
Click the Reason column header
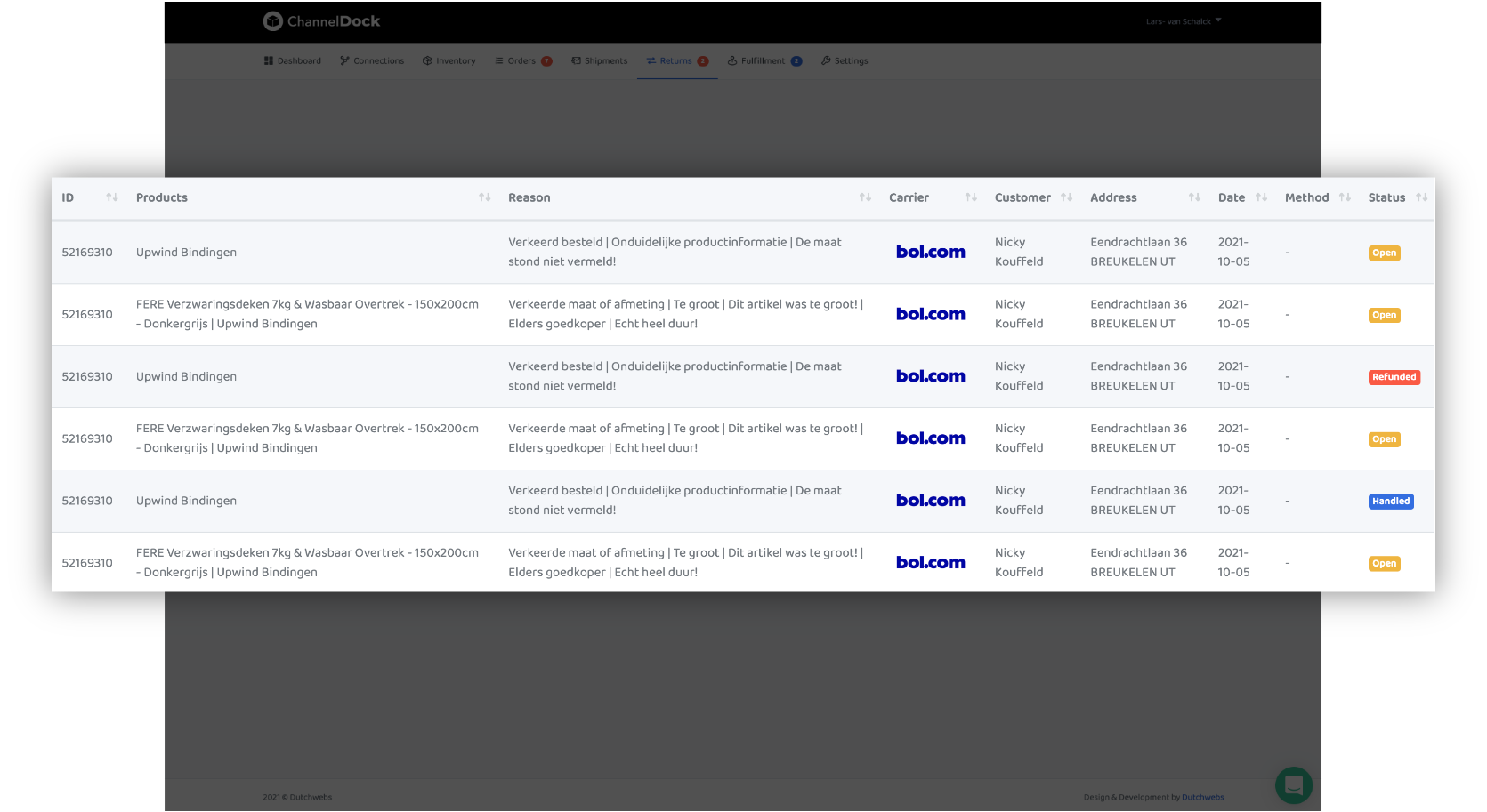point(529,197)
